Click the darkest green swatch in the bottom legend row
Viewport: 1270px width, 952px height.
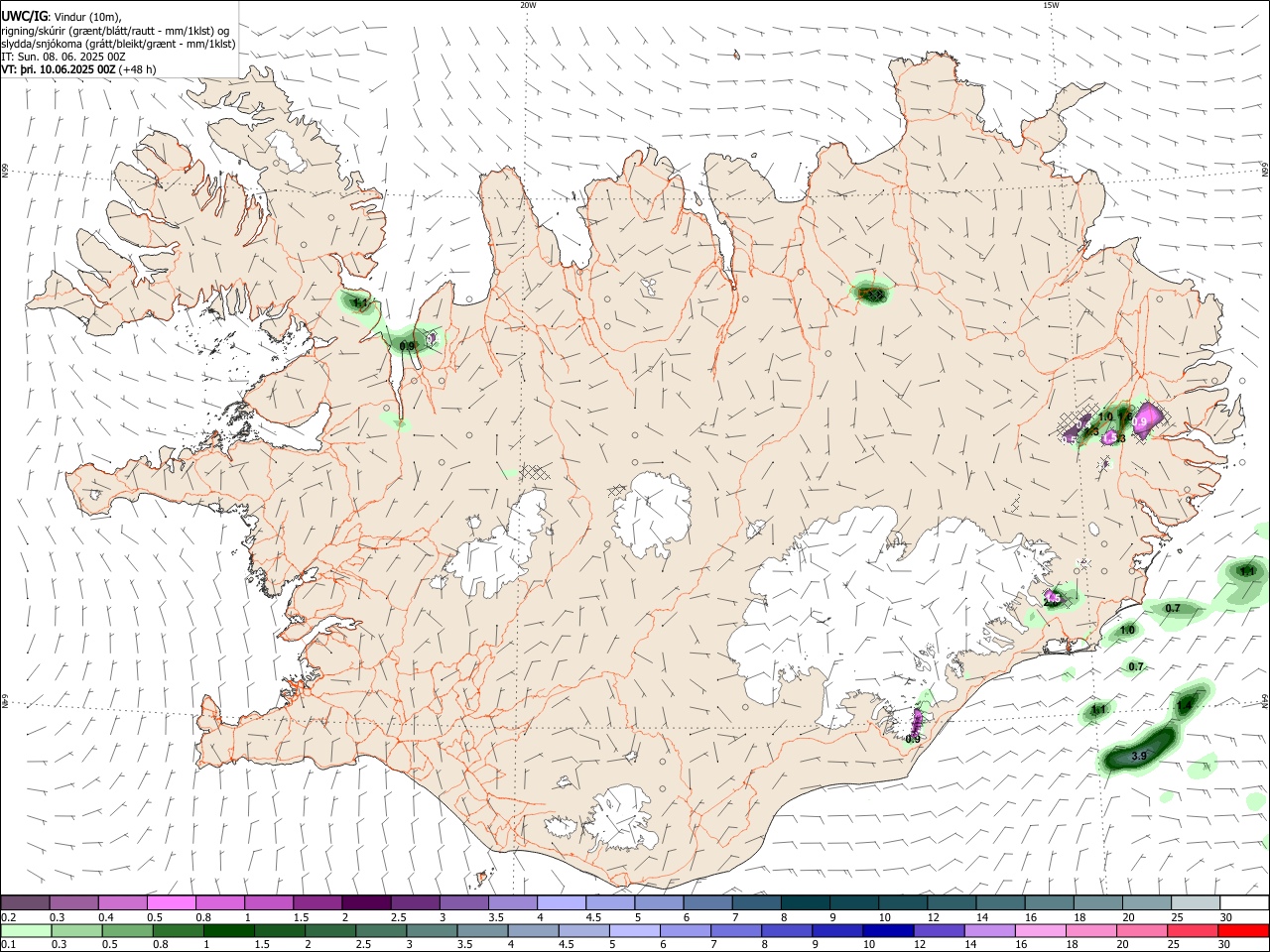click(228, 931)
